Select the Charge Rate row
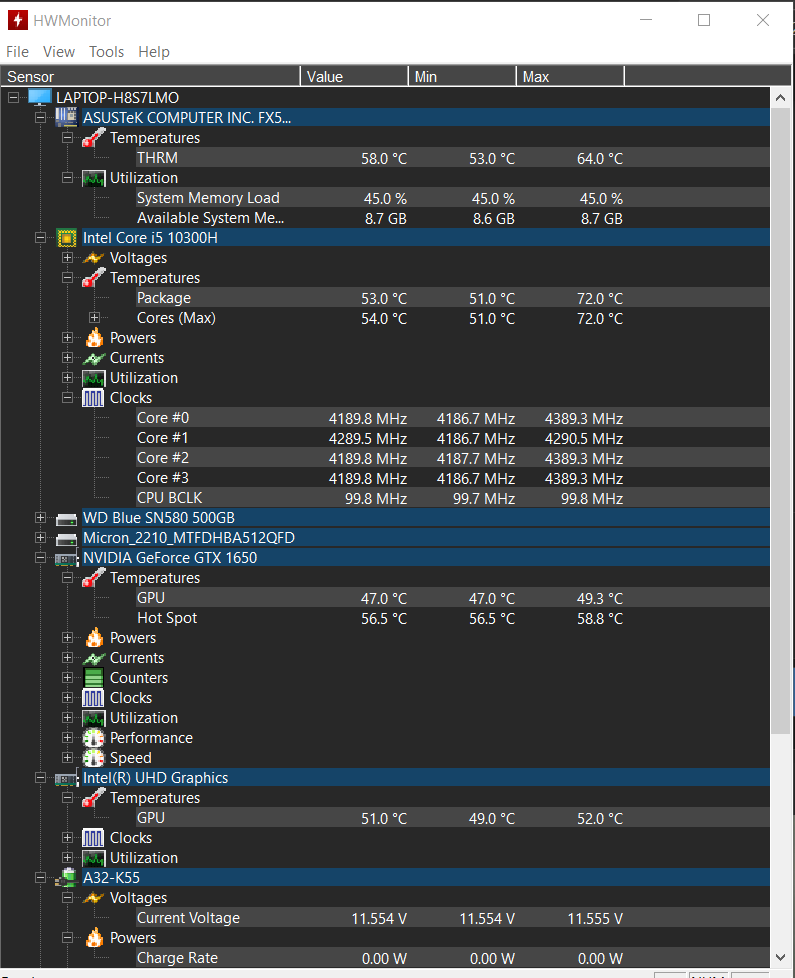The height and width of the screenshot is (978, 795). [x=453, y=957]
